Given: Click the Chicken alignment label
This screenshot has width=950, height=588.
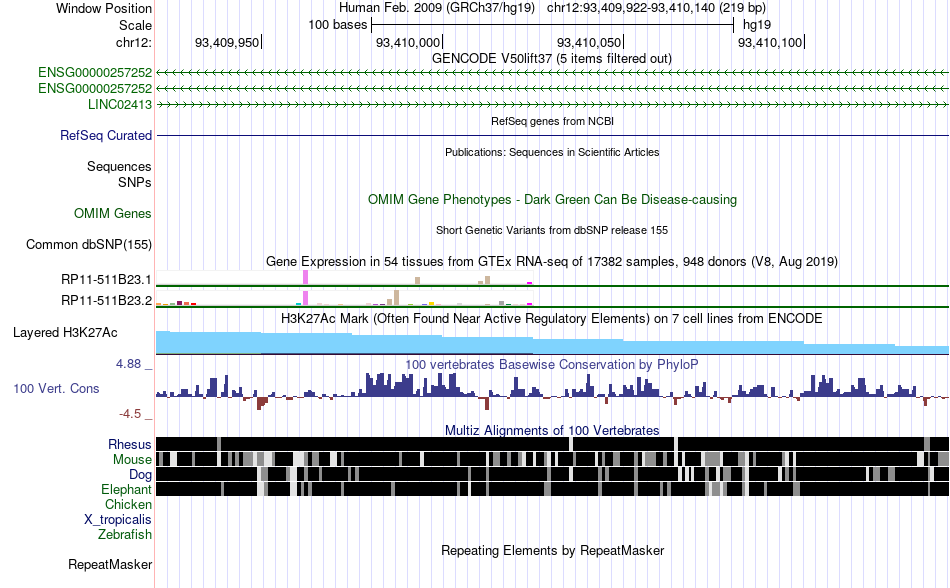Looking at the screenshot, I should [x=128, y=504].
